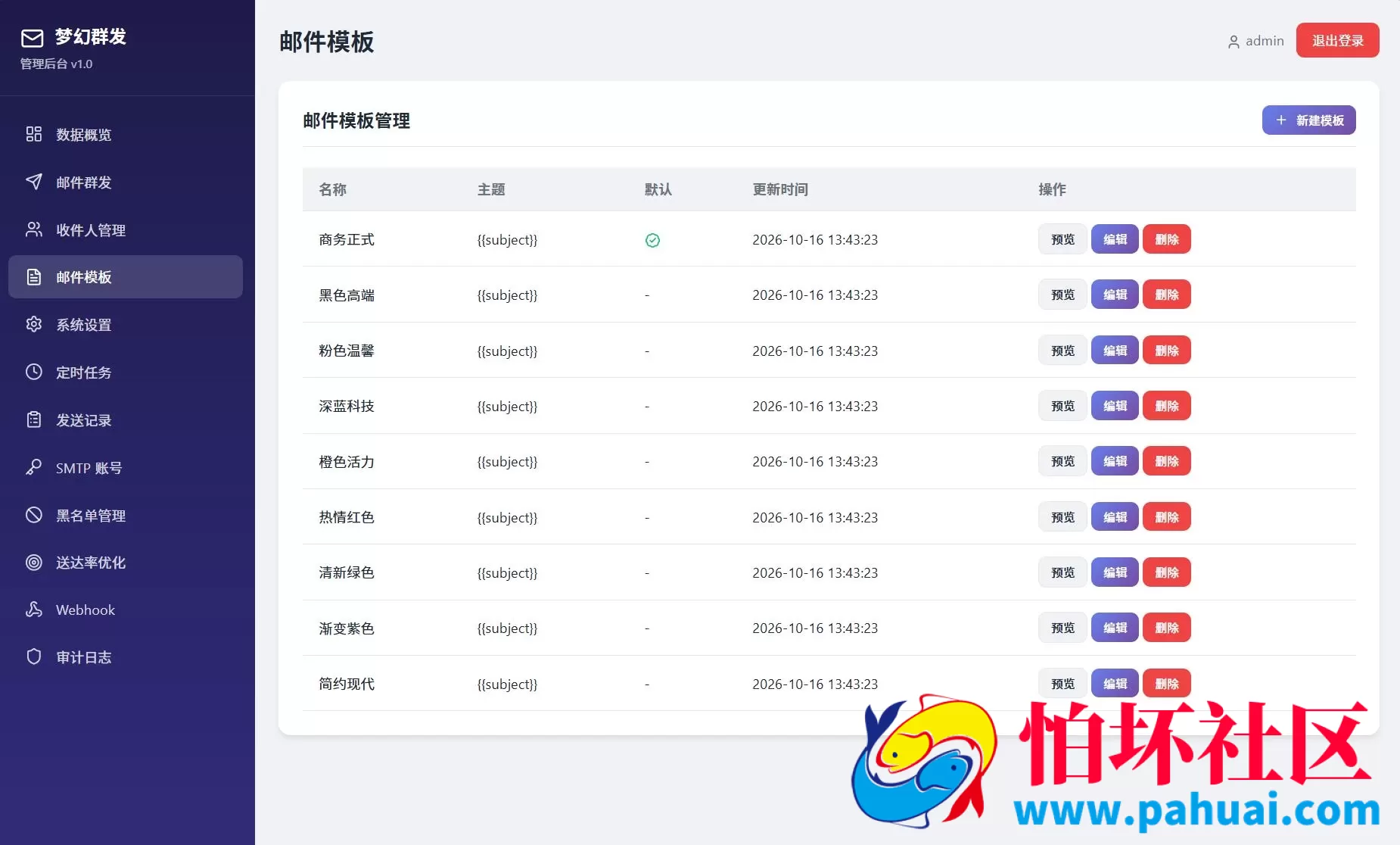The height and width of the screenshot is (845, 1400).
Task: Click the 更新时间 column header
Action: point(780,189)
